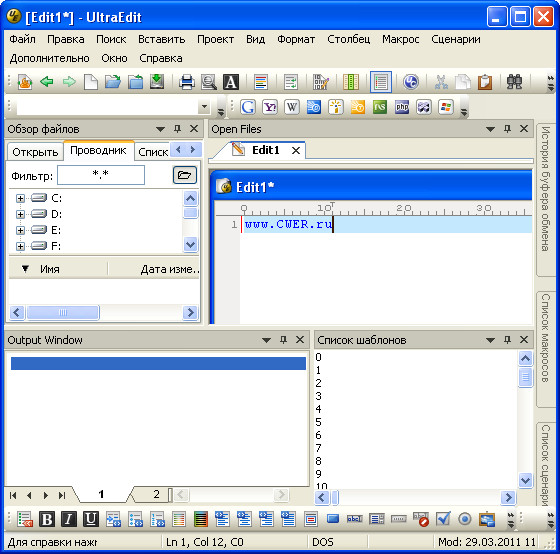Viewport: 560px width, 554px height.
Task: Click the green Back arrow toolbar icon
Action: [47, 82]
